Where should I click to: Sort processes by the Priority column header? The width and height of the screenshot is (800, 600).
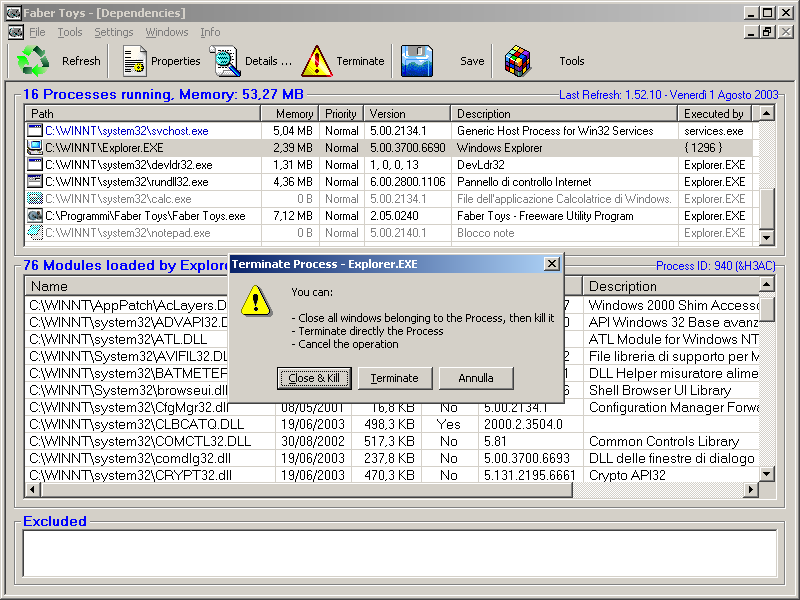pos(340,114)
